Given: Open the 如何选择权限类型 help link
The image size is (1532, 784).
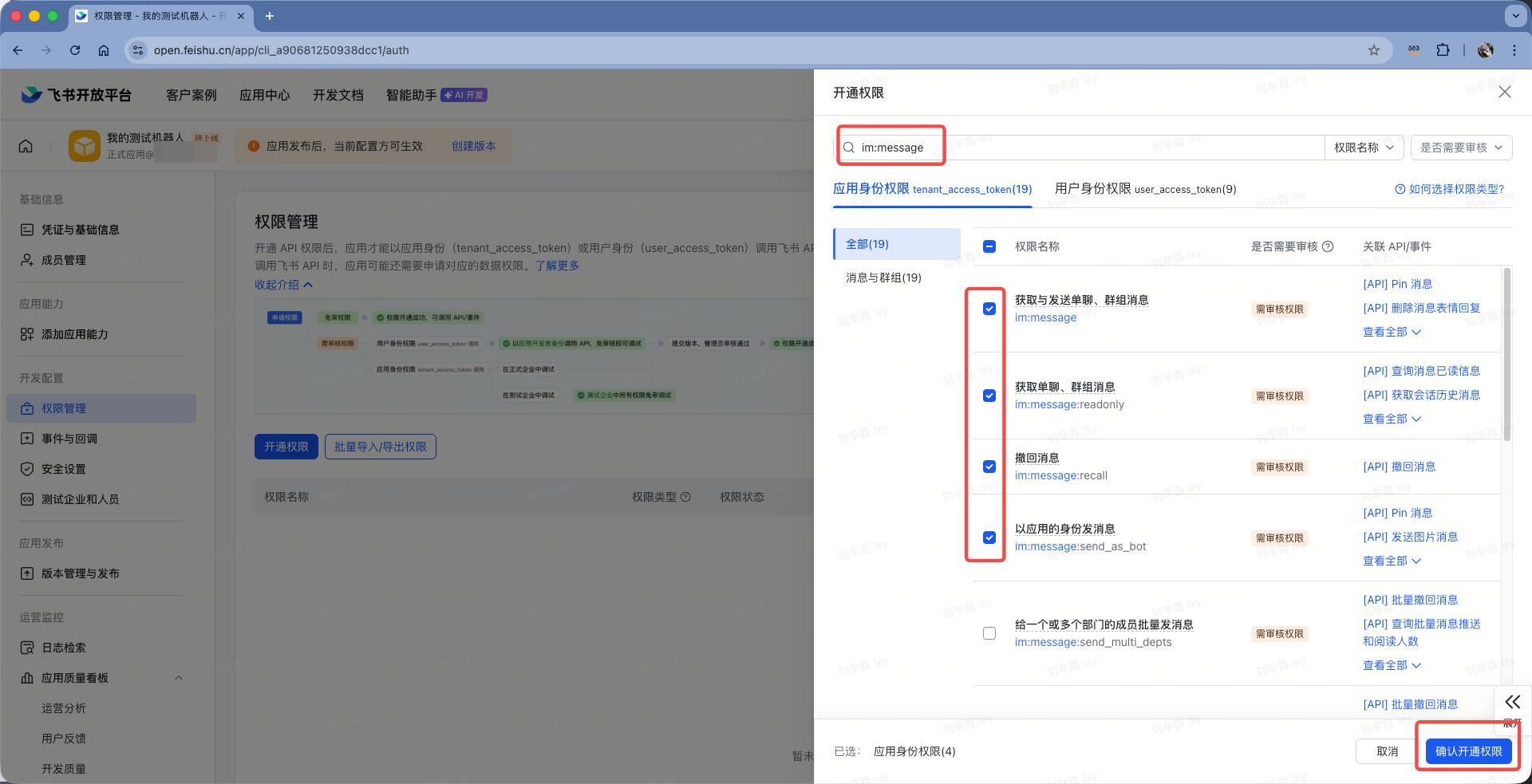Looking at the screenshot, I should pos(1449,189).
